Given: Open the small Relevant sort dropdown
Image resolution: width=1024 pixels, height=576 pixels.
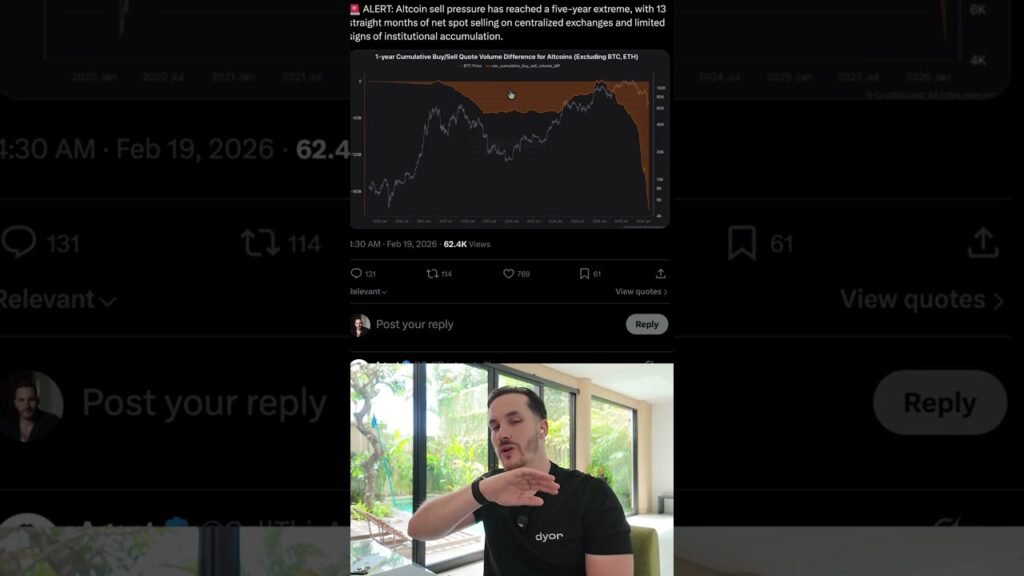Looking at the screenshot, I should coord(369,292).
